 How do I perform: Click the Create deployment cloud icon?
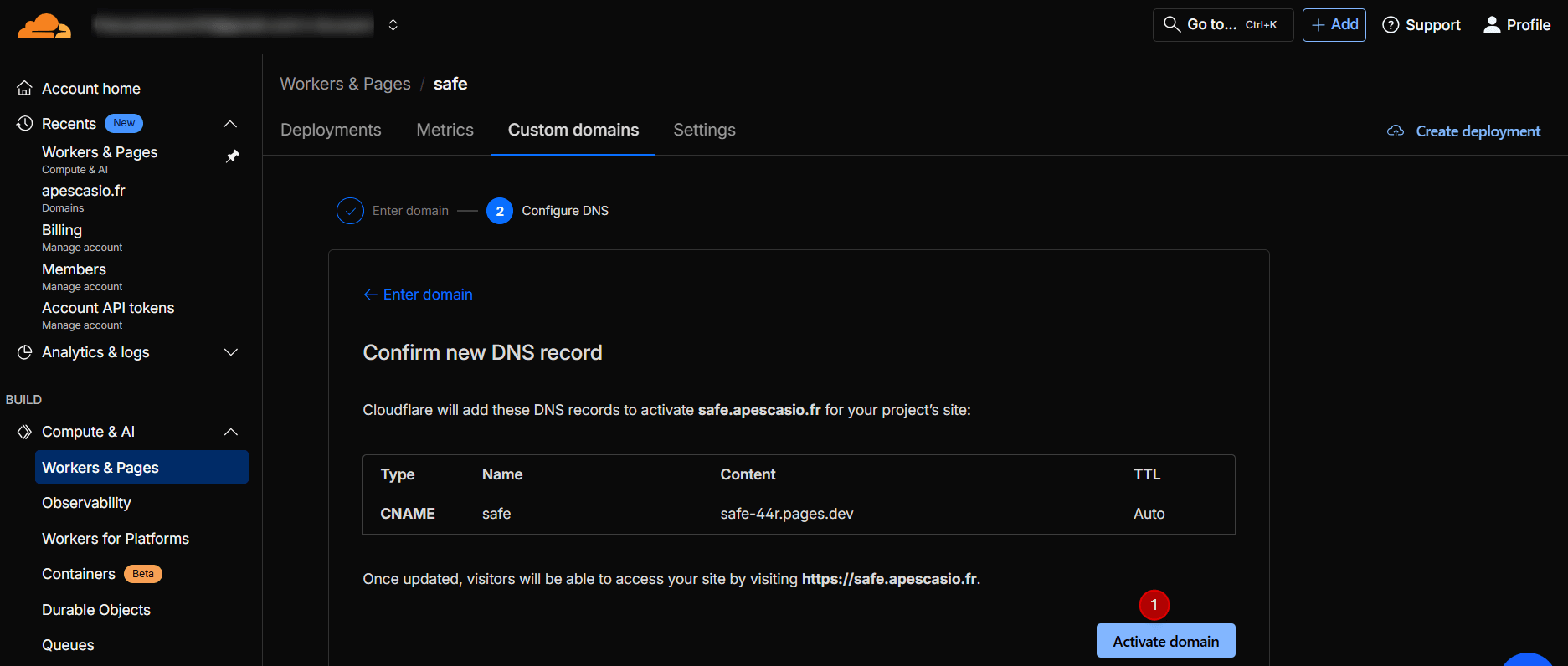(1396, 131)
